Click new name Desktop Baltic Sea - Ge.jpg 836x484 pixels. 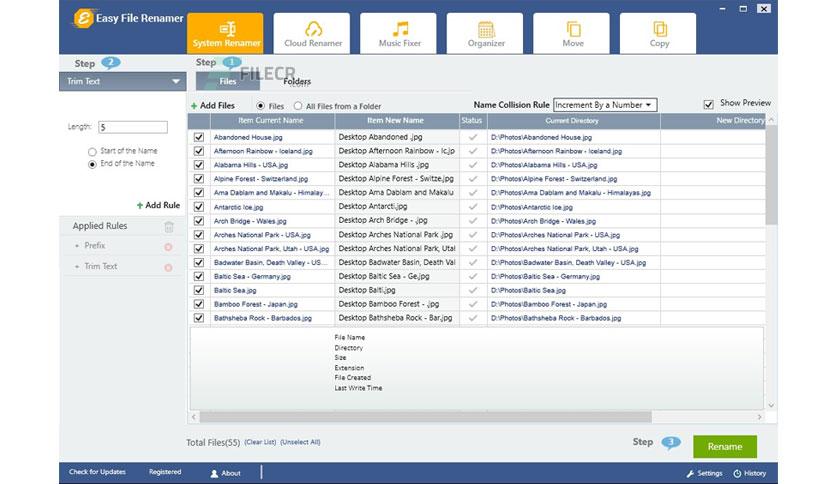tap(384, 276)
